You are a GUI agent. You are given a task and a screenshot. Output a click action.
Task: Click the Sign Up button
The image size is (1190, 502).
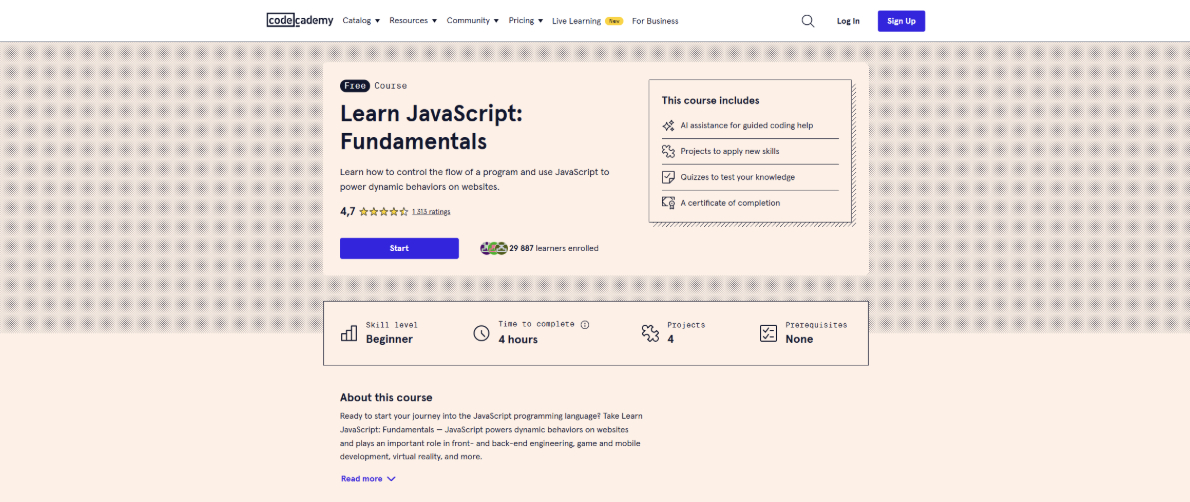(x=901, y=21)
